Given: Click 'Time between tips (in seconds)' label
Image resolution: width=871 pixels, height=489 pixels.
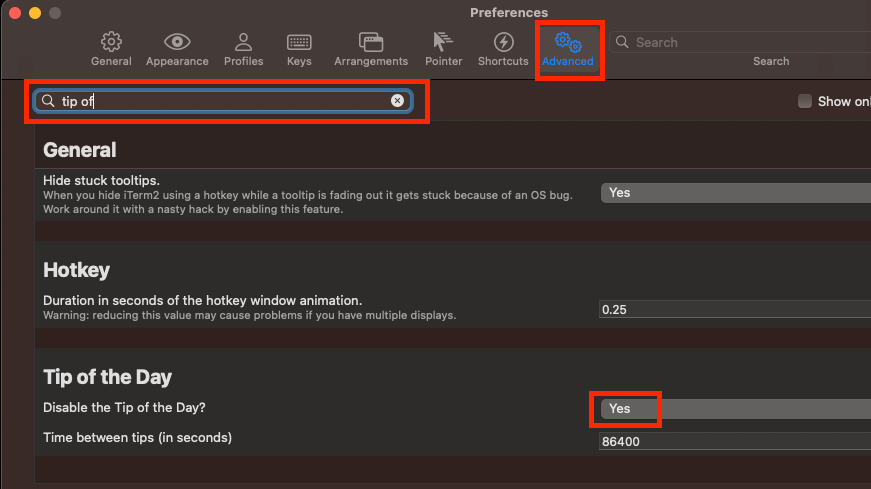Looking at the screenshot, I should [137, 437].
